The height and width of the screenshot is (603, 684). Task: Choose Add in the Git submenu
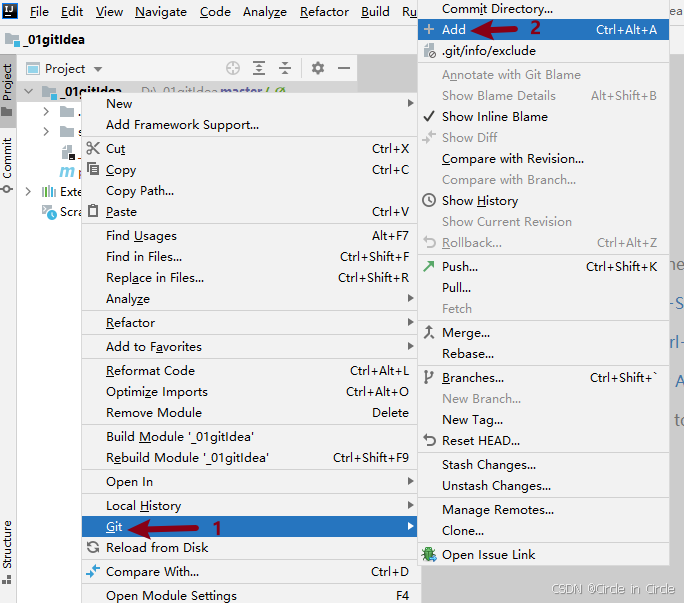tap(454, 30)
